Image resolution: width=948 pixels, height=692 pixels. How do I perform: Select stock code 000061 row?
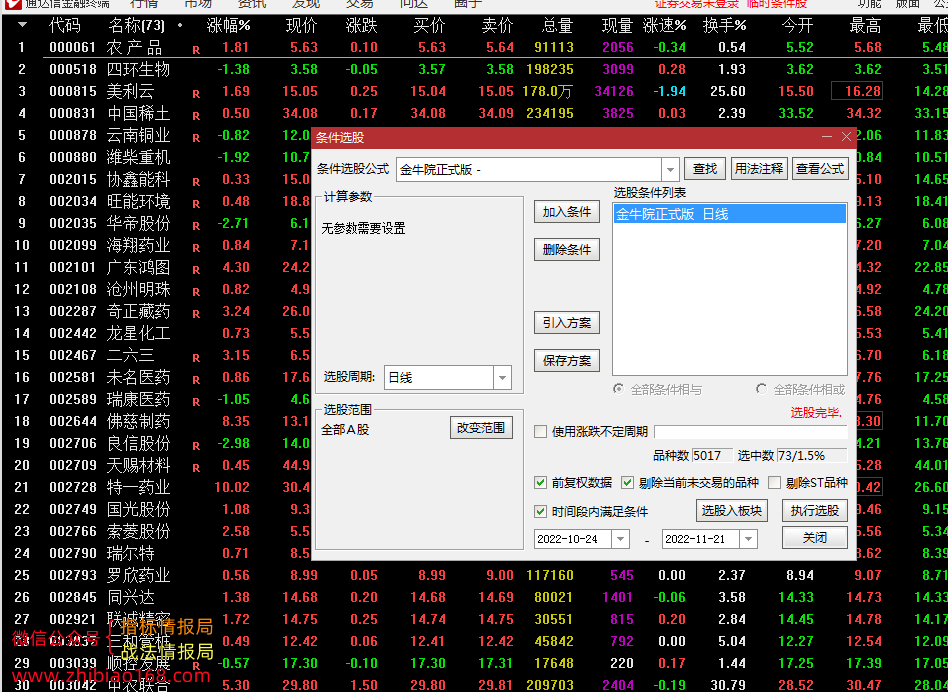click(73, 47)
